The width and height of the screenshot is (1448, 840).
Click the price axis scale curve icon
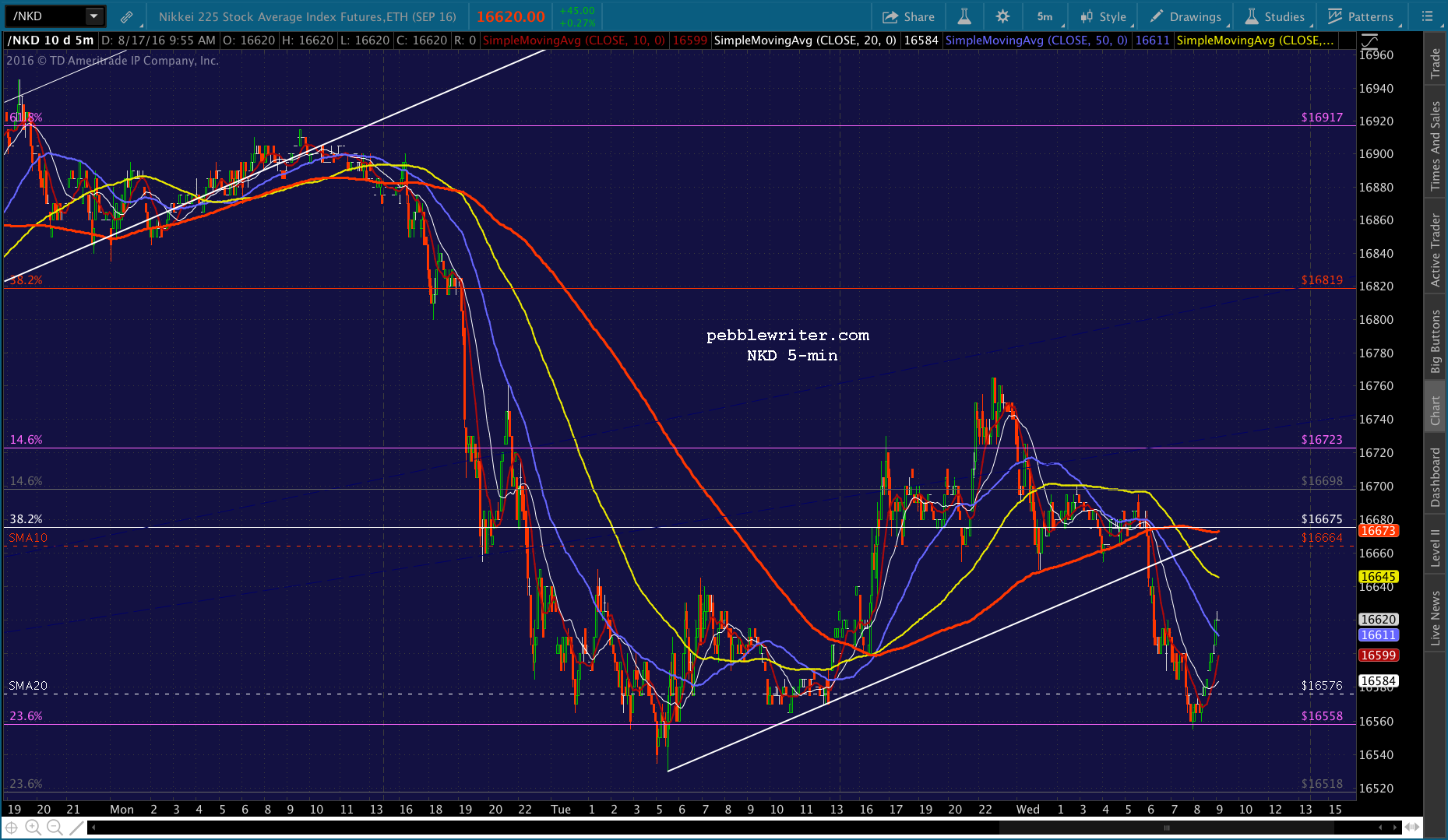pos(1369,40)
